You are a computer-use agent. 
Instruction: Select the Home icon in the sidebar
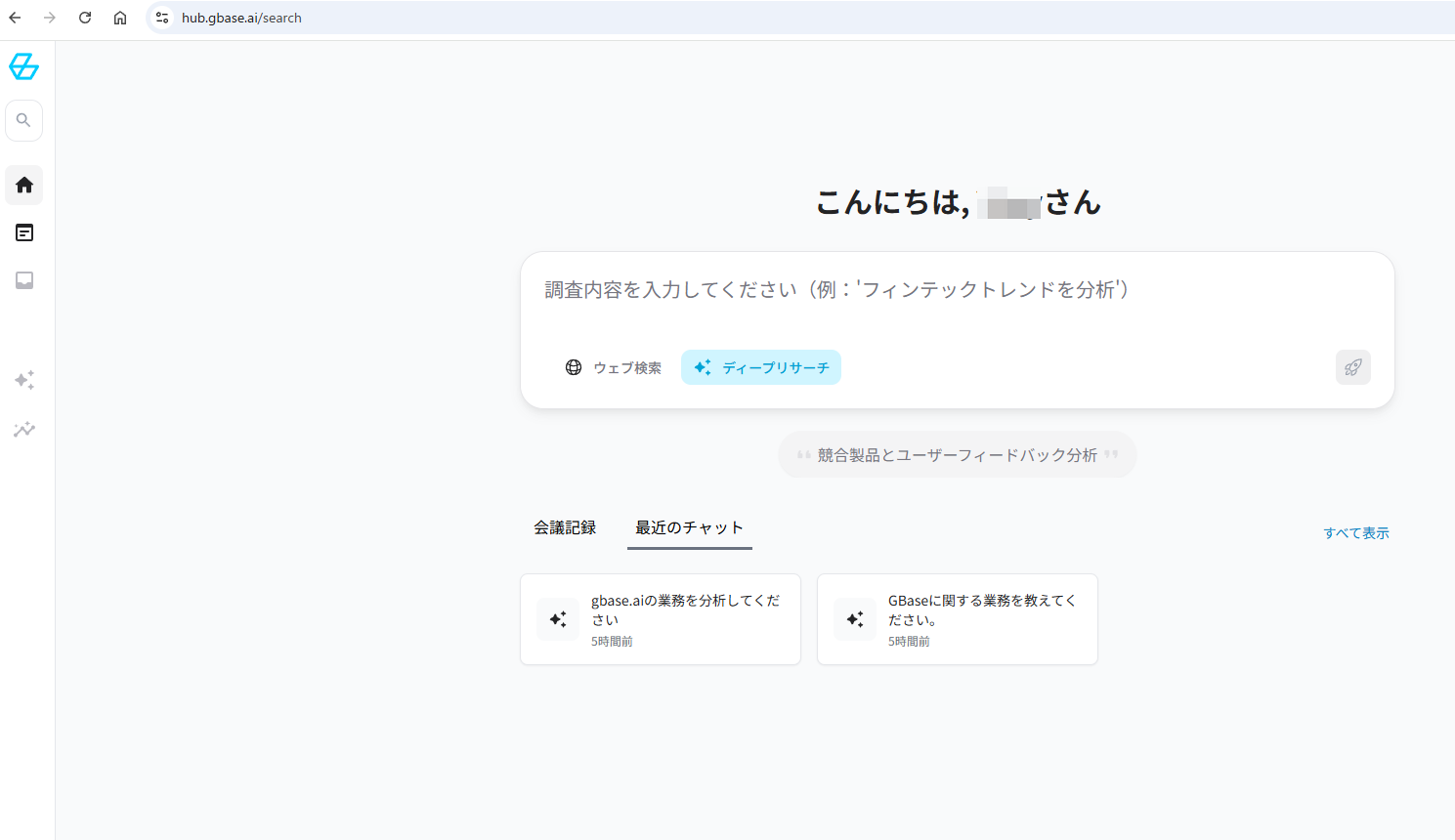coord(23,185)
